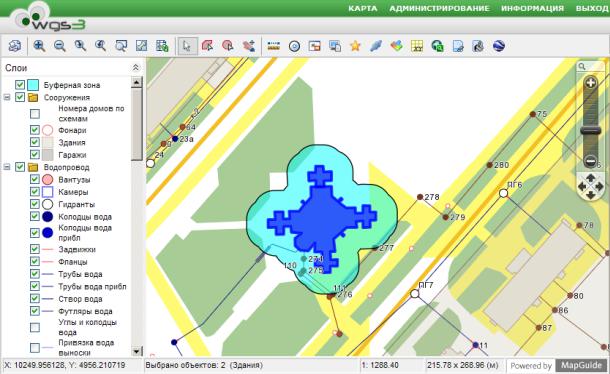The height and width of the screenshot is (374, 610).
Task: Enable the Привязка вода выноски layer
Action: (x=35, y=348)
